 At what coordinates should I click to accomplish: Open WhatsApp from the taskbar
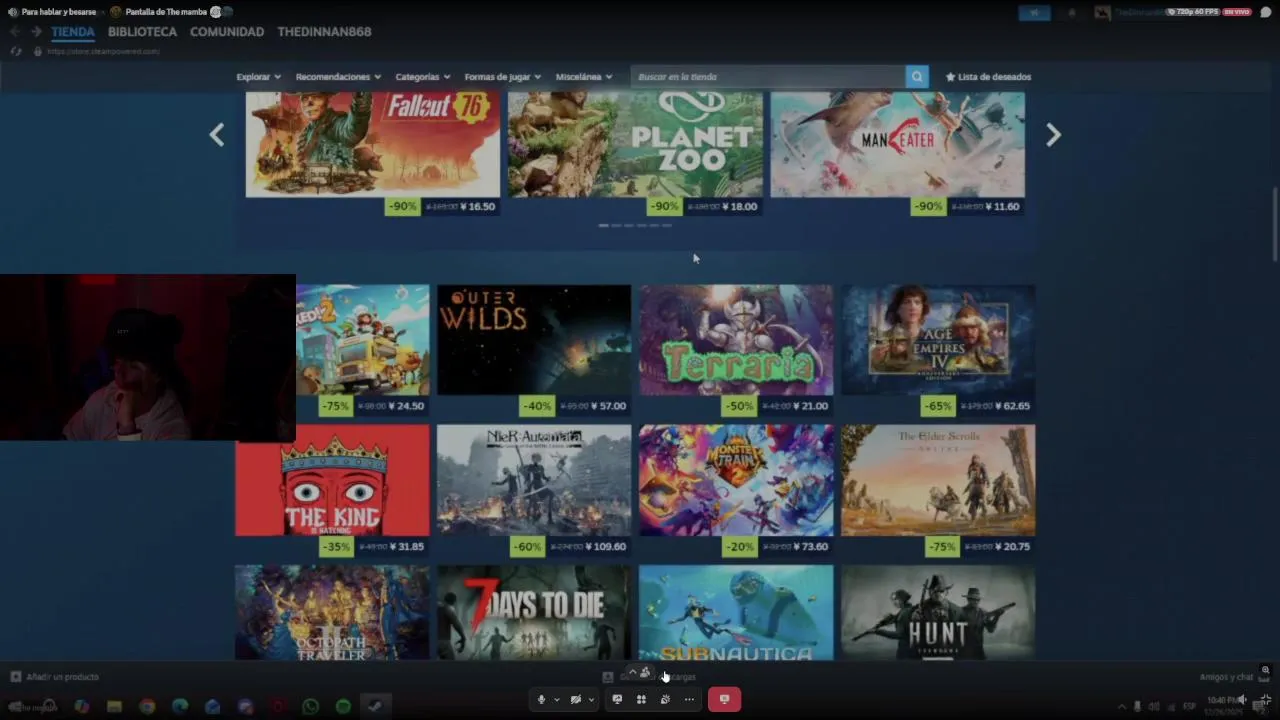pyautogui.click(x=310, y=707)
